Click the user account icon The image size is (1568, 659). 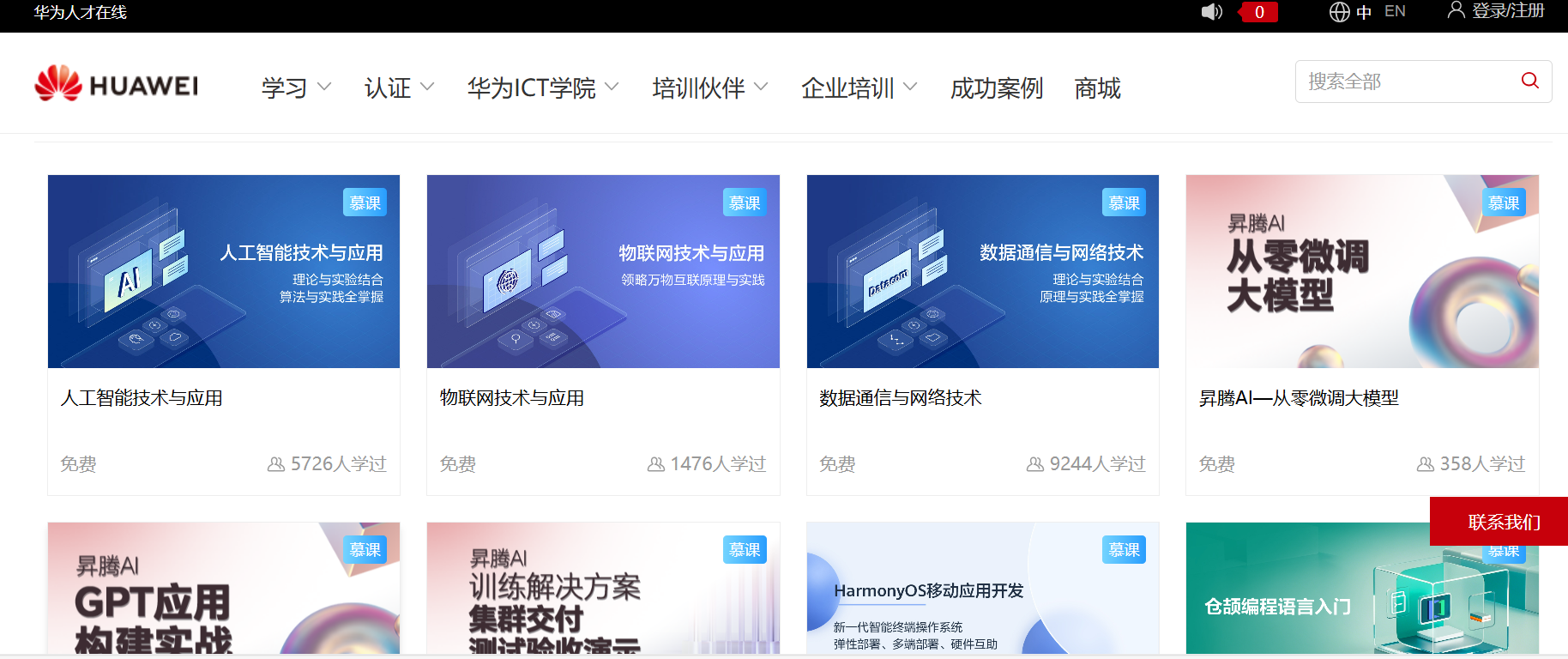tap(1456, 10)
